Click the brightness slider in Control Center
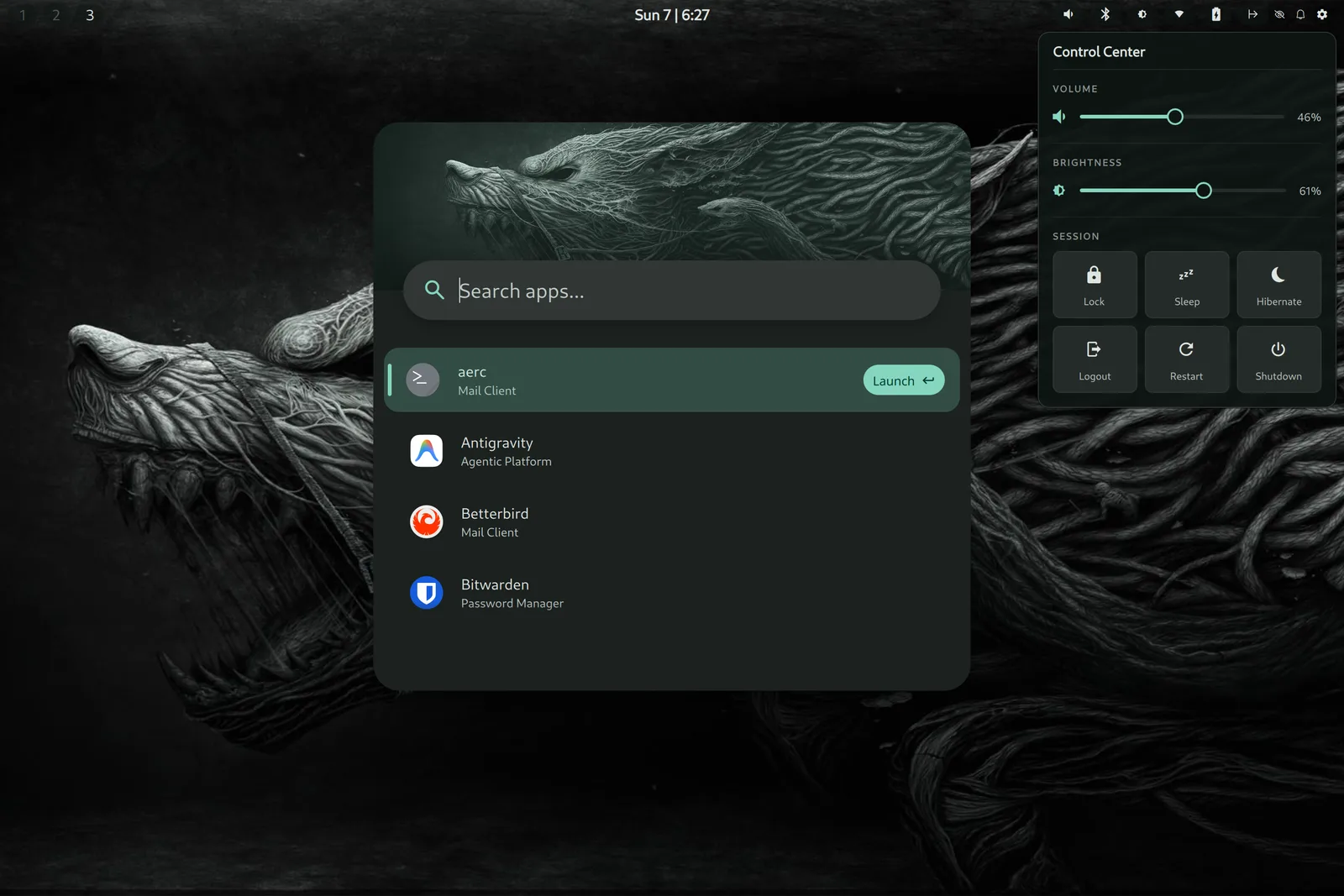Screen dimensions: 1344x896 pos(1182,191)
